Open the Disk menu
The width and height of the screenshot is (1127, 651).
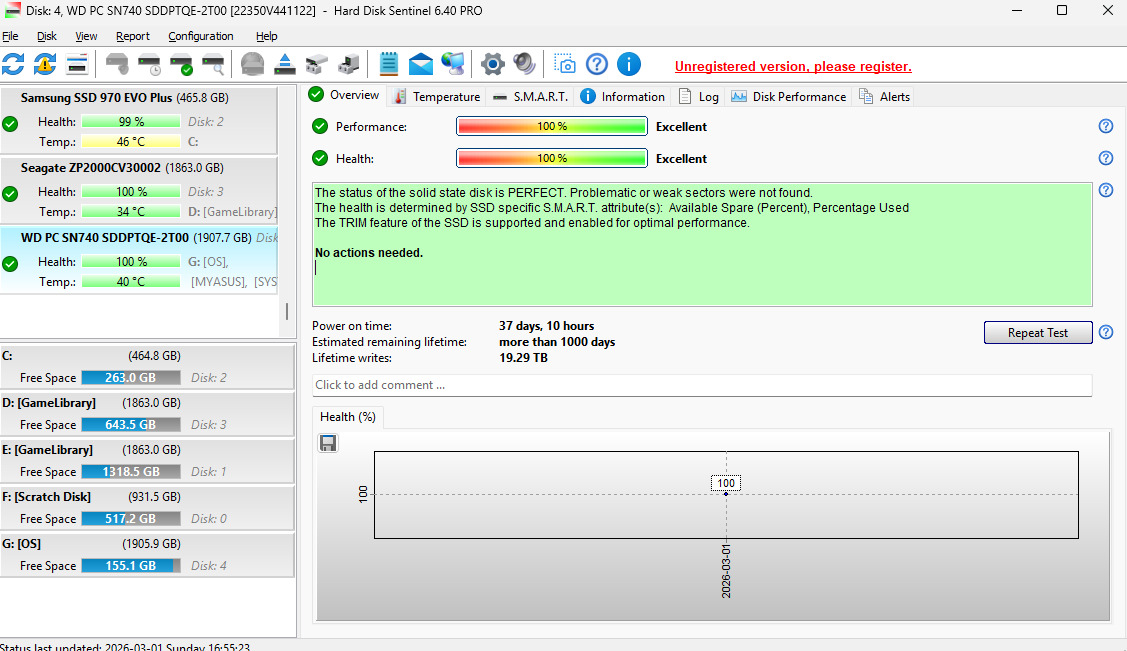47,36
